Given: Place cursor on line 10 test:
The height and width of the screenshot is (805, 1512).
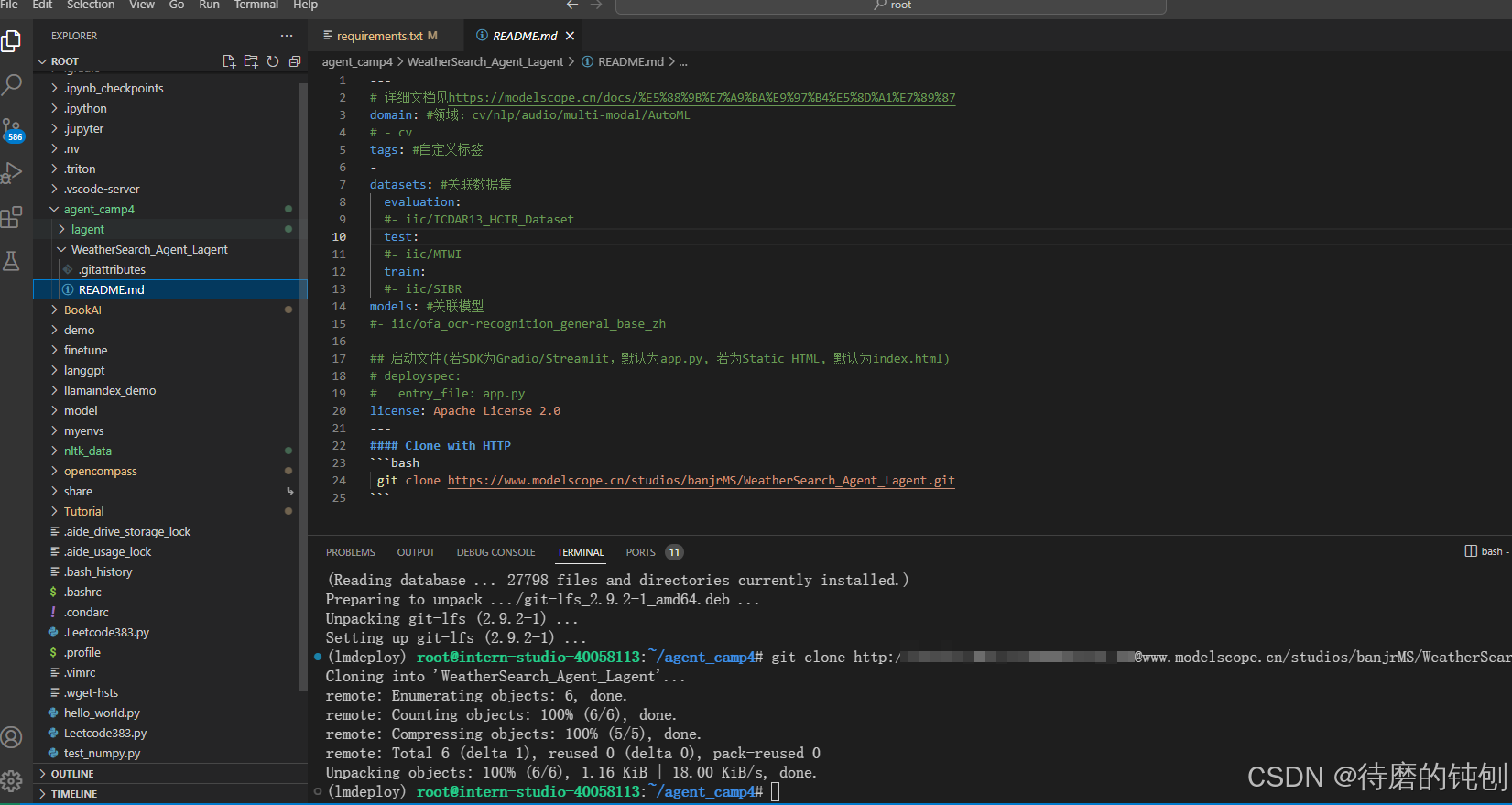Looking at the screenshot, I should pyautogui.click(x=401, y=236).
